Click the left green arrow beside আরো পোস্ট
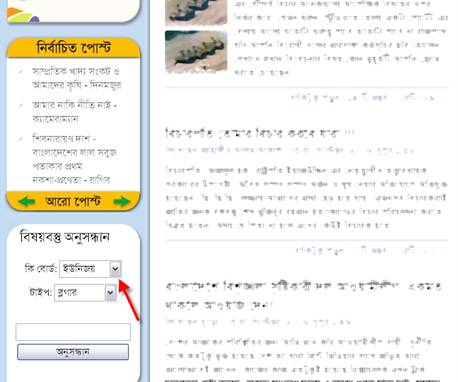This screenshot has height=382, width=458. (27, 201)
